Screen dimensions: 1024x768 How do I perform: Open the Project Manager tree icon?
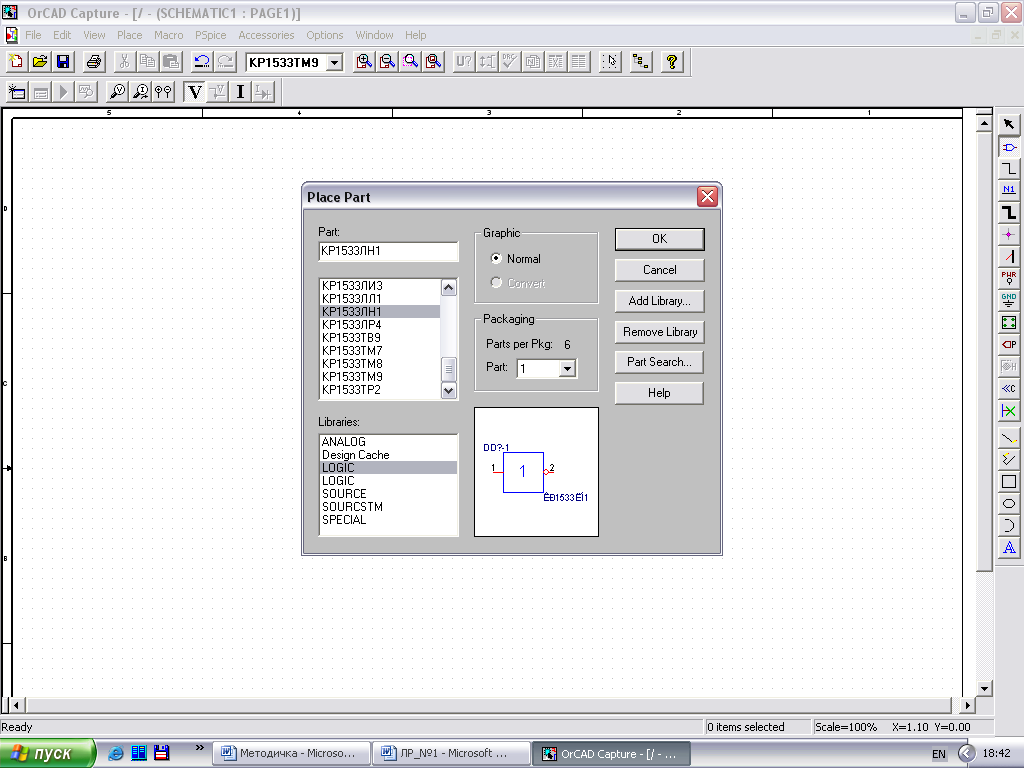(641, 62)
